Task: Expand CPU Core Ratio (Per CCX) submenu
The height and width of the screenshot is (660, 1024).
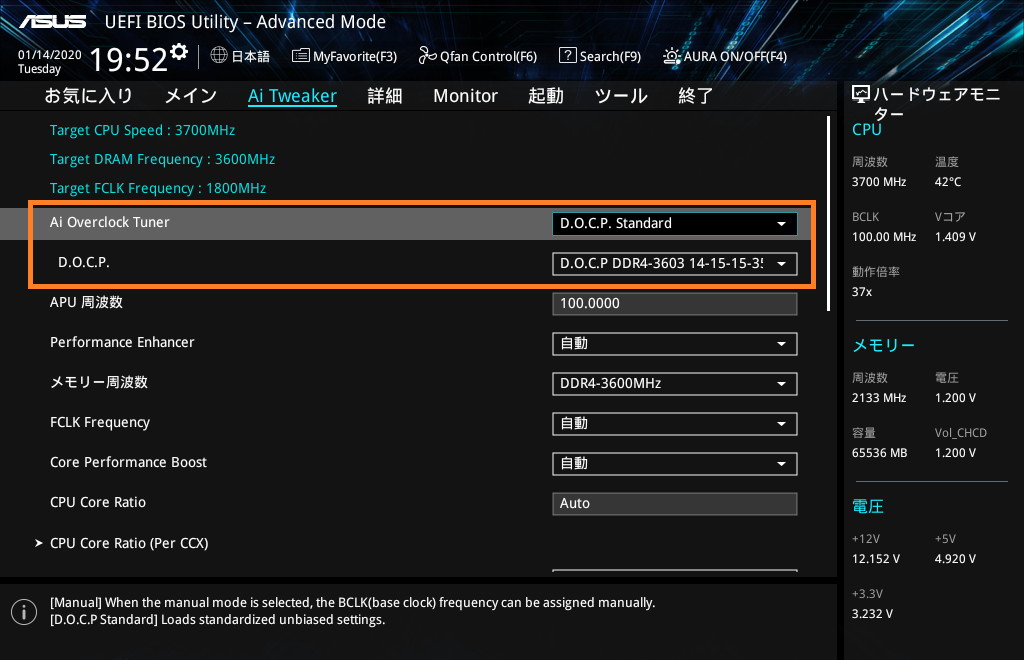Action: [129, 543]
